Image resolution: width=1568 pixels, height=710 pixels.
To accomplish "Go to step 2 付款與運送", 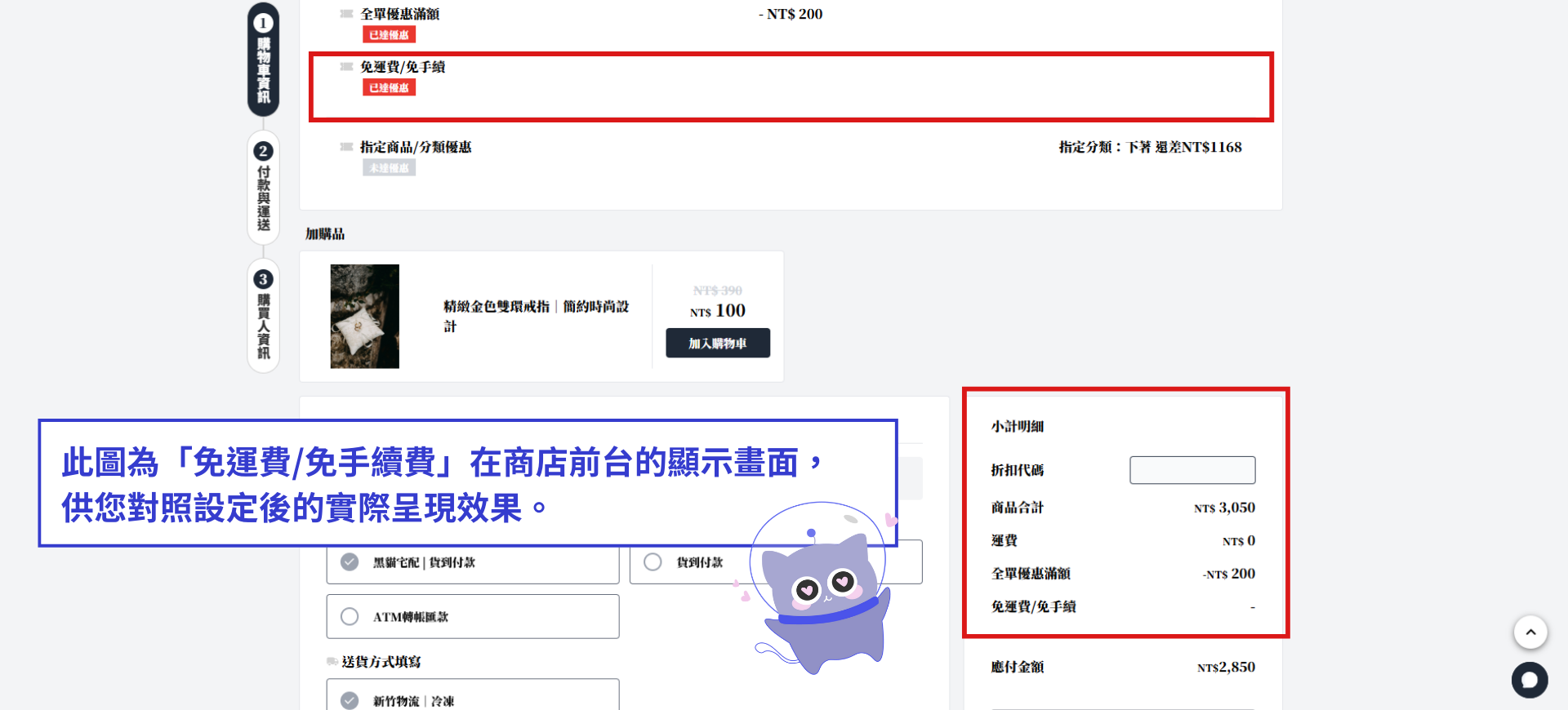I will tap(263, 187).
